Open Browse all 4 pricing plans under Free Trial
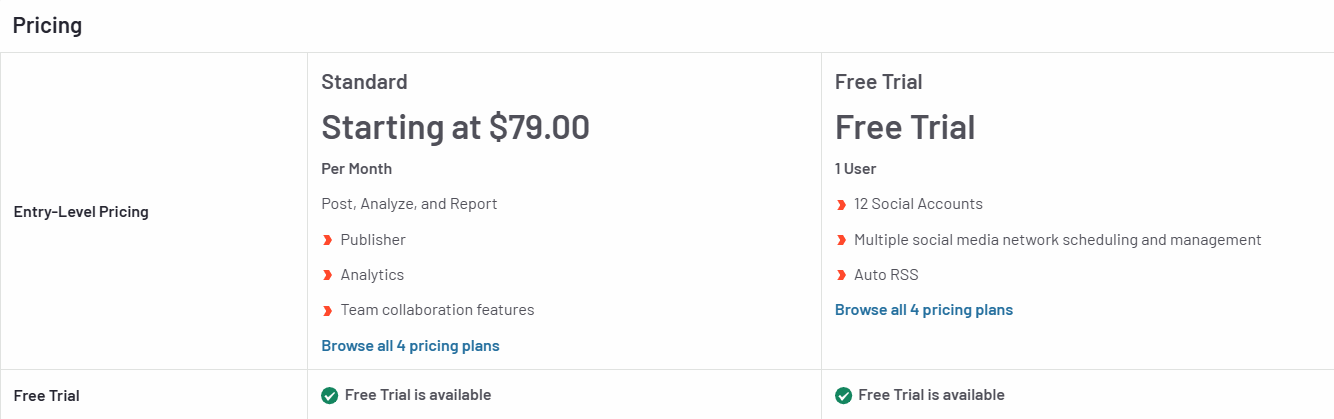The width and height of the screenshot is (1334, 419). pos(924,310)
